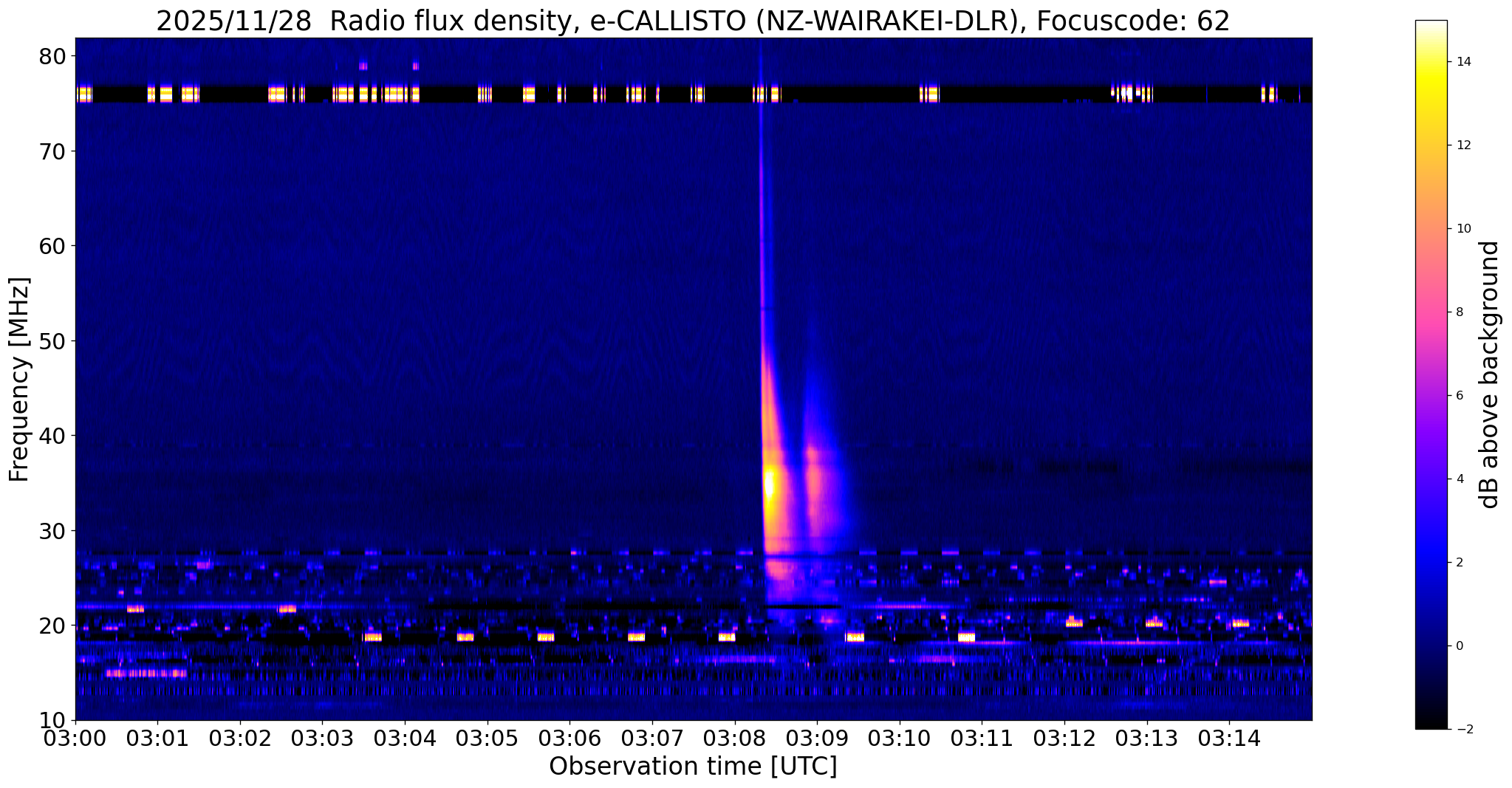This screenshot has width=1512, height=788.
Task: Click the colorbar tick label 6
Action: (1459, 396)
